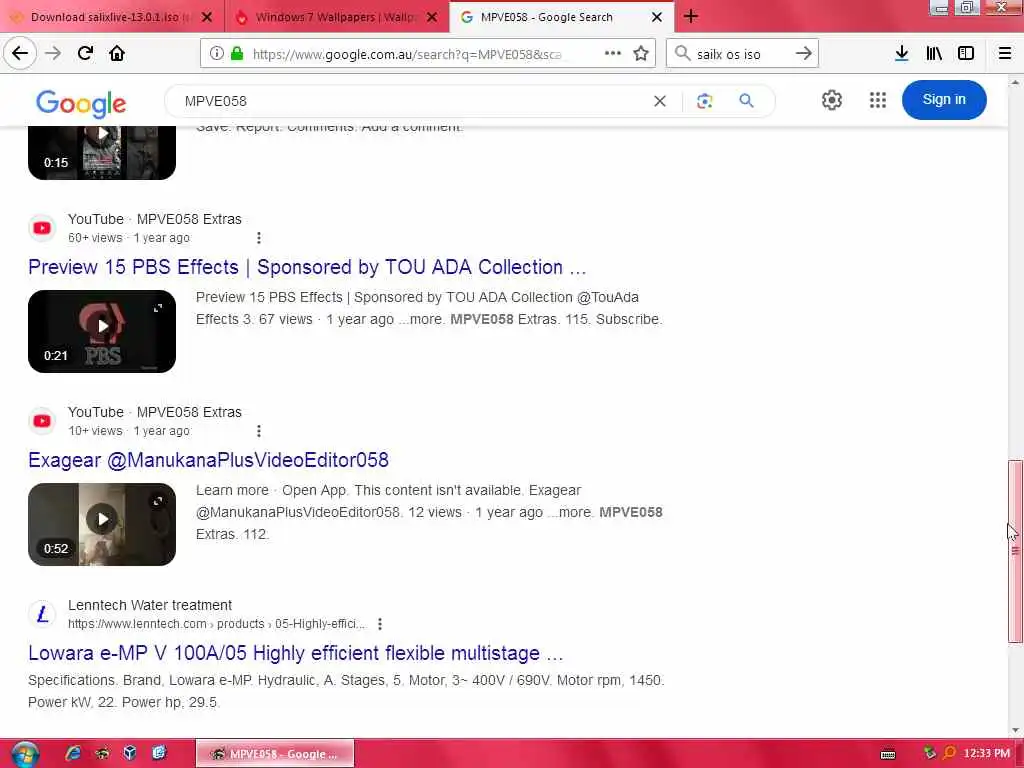Reload the current page
This screenshot has height=768, width=1024.
(85, 53)
